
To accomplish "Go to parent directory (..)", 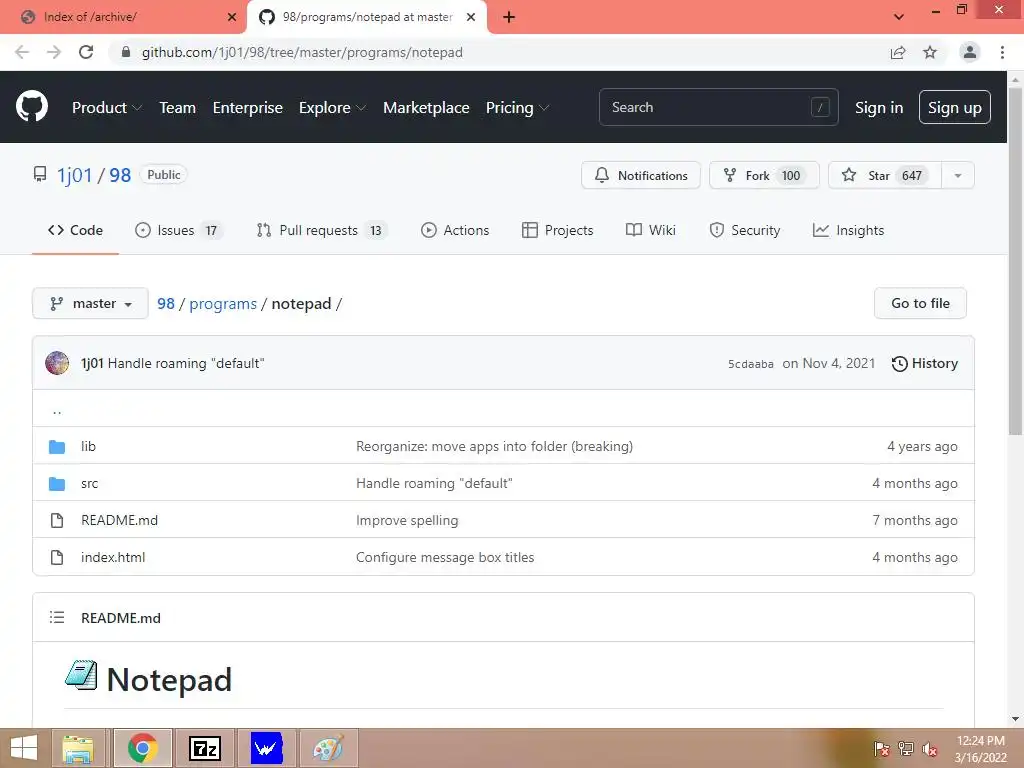I will pos(57,411).
